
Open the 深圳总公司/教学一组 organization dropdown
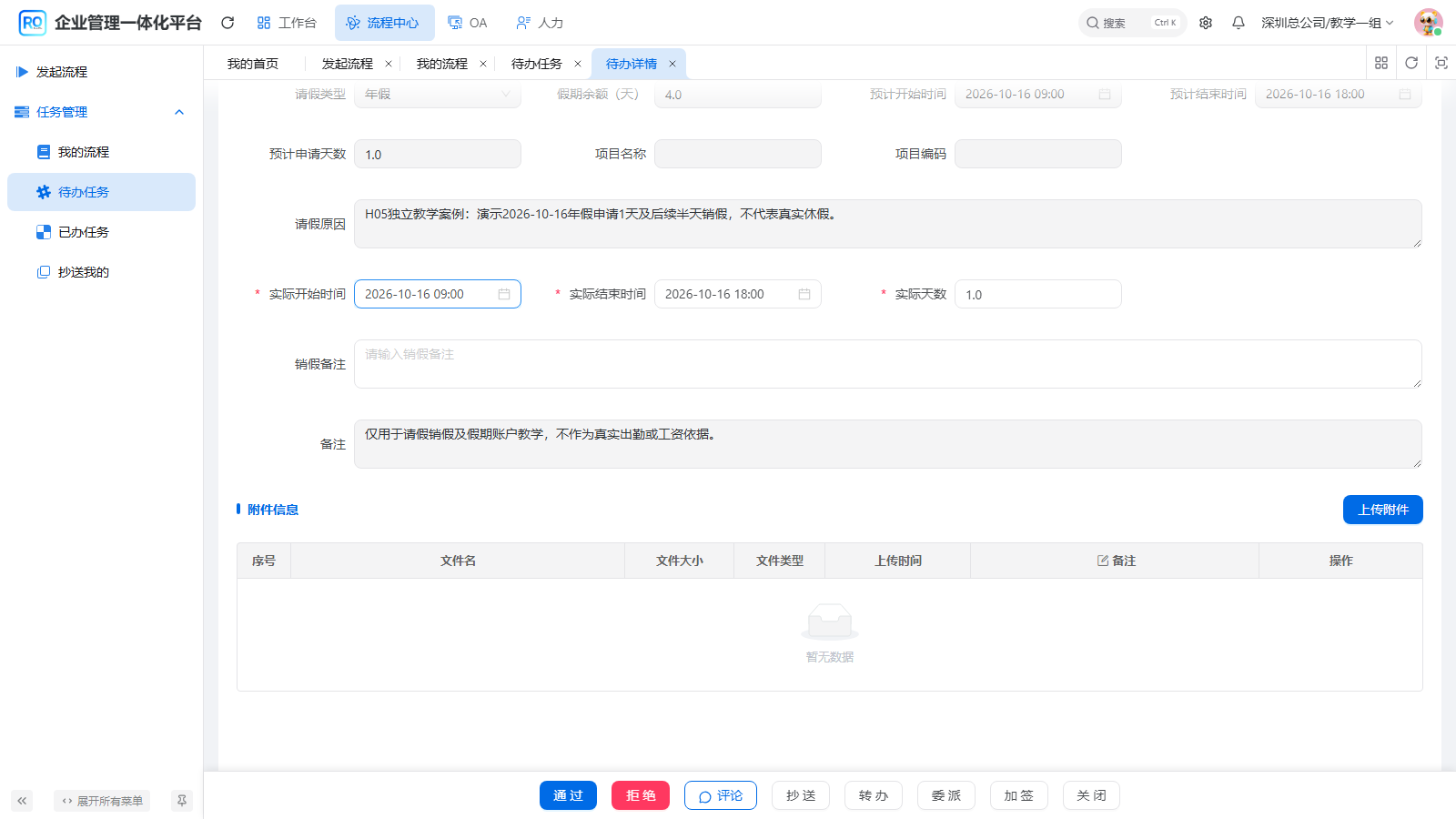[x=1327, y=23]
